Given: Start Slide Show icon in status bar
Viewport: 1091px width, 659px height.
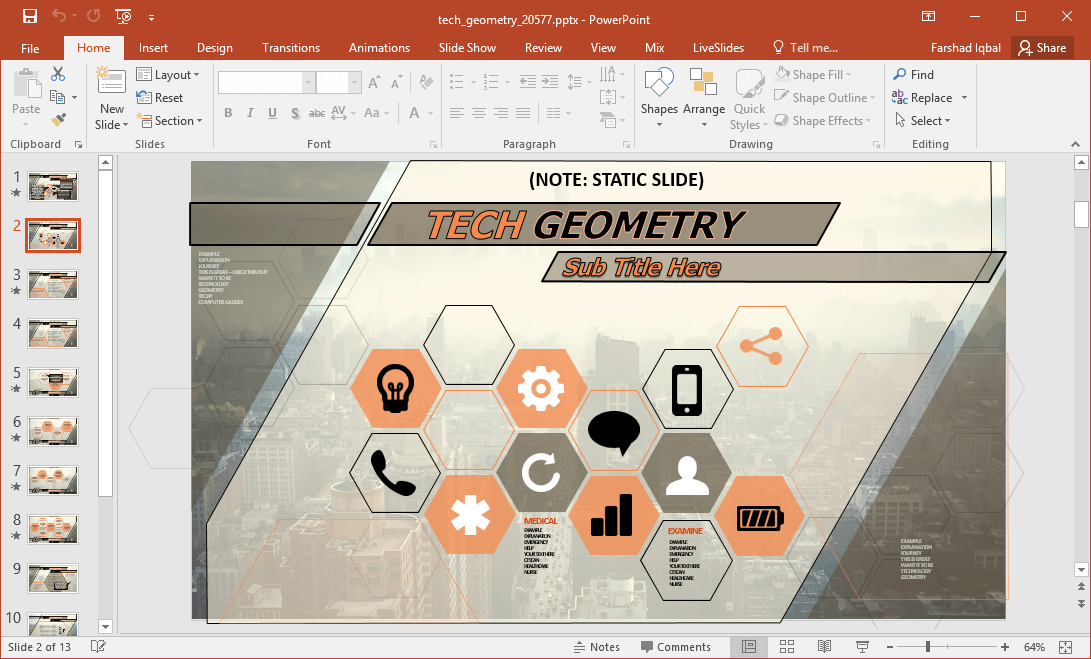Looking at the screenshot, I should pyautogui.click(x=862, y=646).
